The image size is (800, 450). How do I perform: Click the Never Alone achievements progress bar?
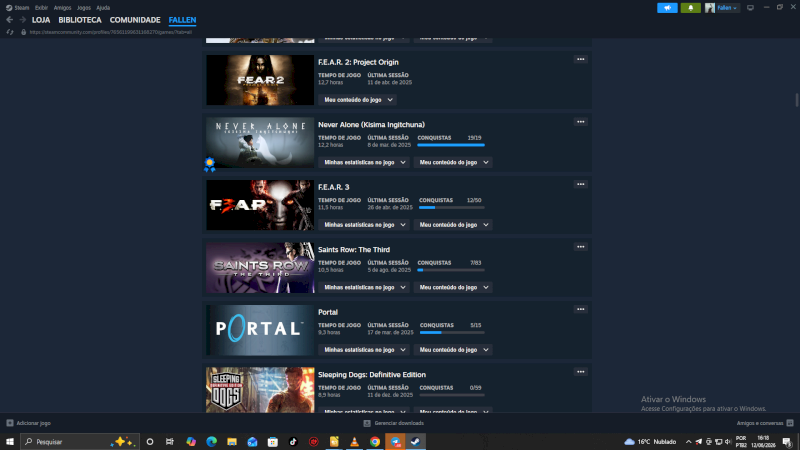click(451, 145)
